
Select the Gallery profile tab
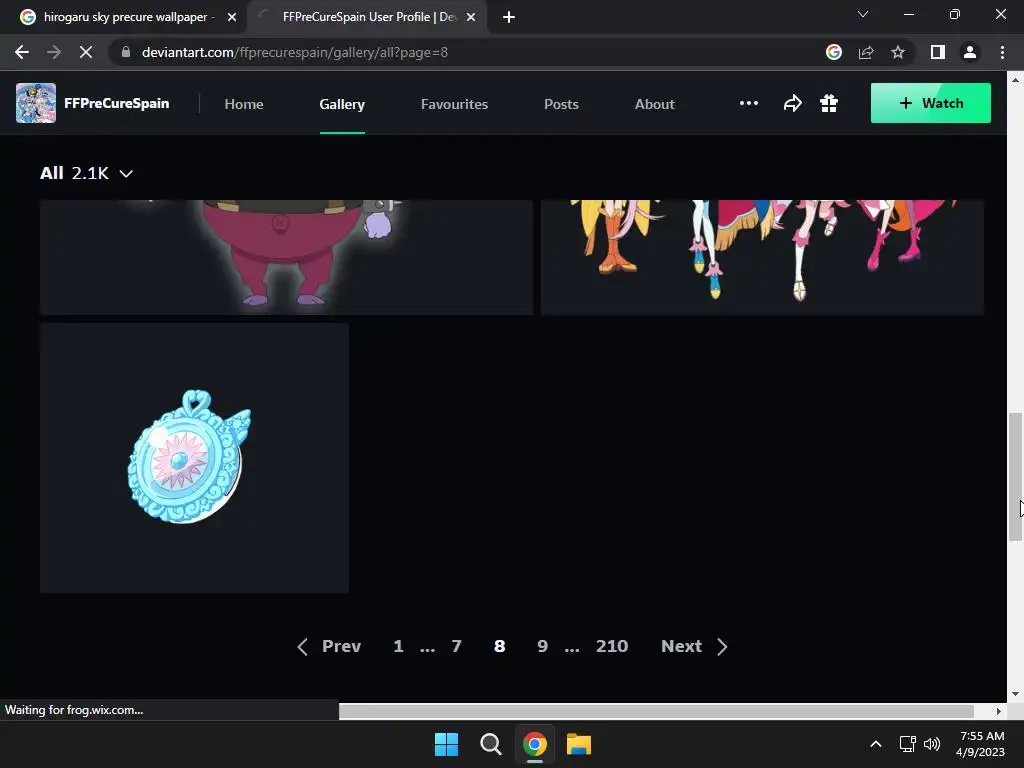[x=342, y=104]
